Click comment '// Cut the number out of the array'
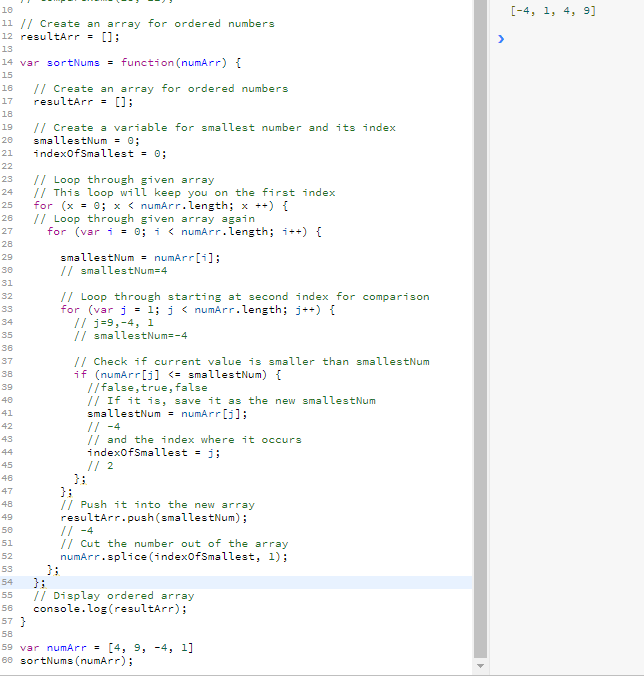 coord(174,543)
